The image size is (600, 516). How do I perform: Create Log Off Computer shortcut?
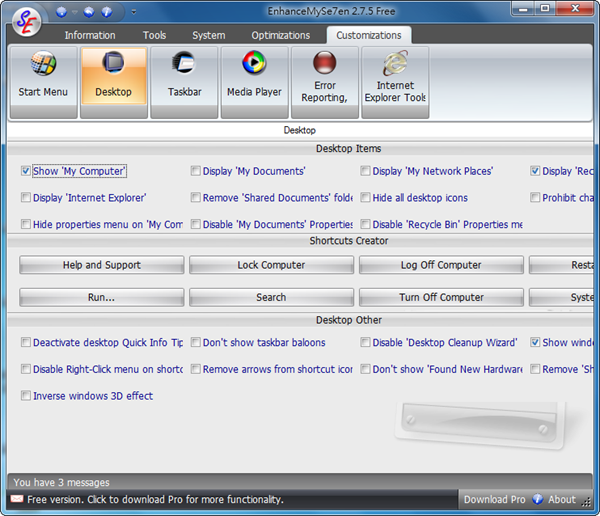coord(441,265)
